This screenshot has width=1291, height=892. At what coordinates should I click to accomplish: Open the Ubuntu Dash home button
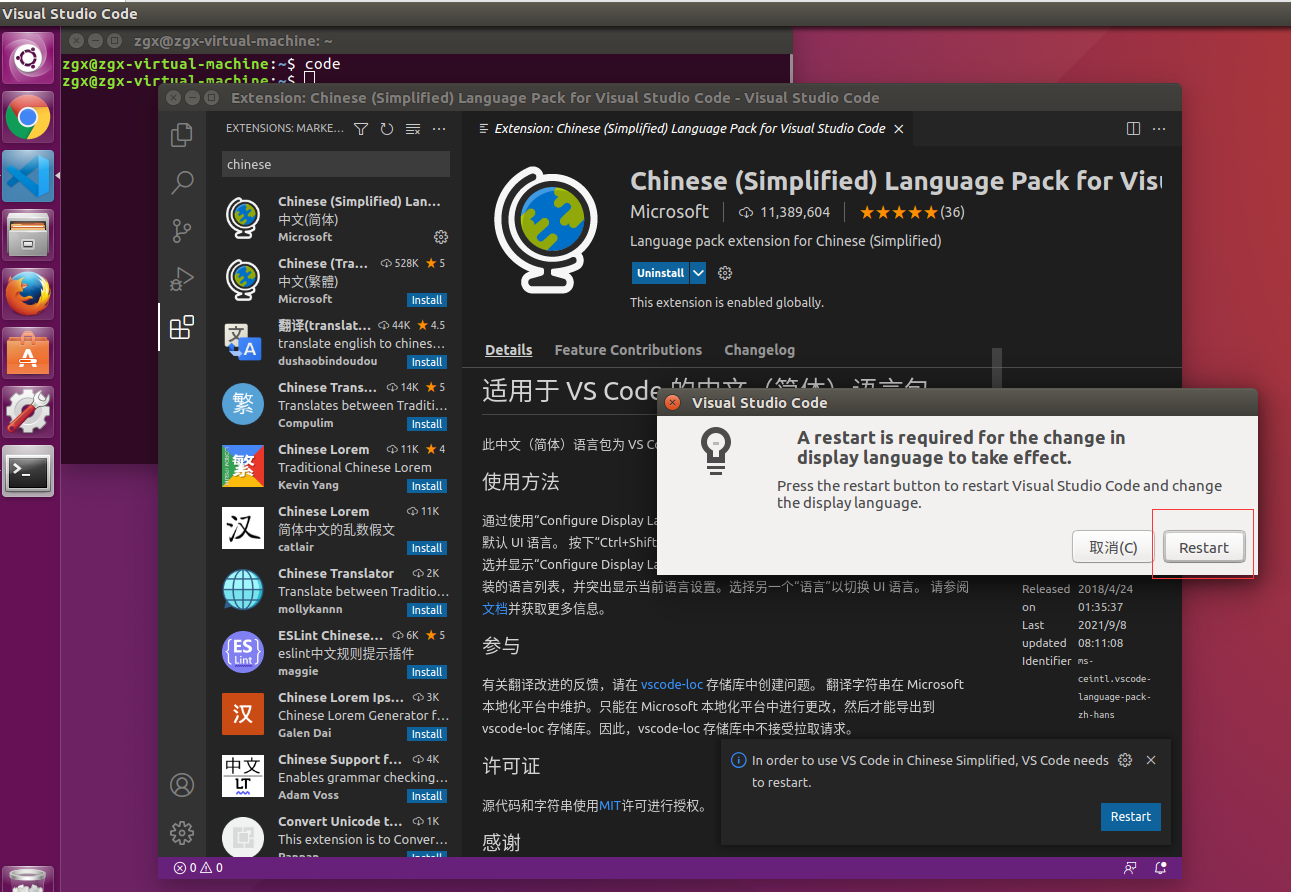[x=28, y=60]
